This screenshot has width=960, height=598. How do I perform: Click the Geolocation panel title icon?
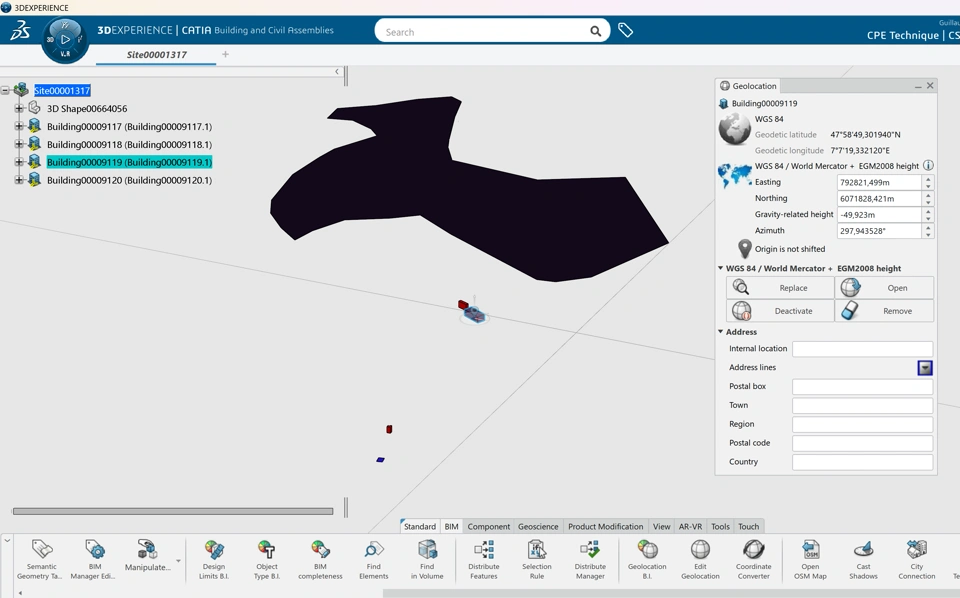pyautogui.click(x=725, y=86)
